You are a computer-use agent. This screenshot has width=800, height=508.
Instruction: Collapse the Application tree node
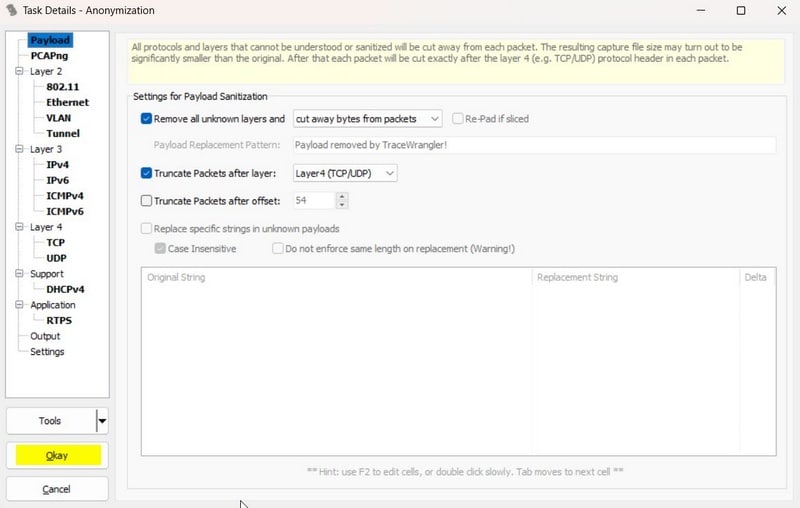tap(19, 305)
